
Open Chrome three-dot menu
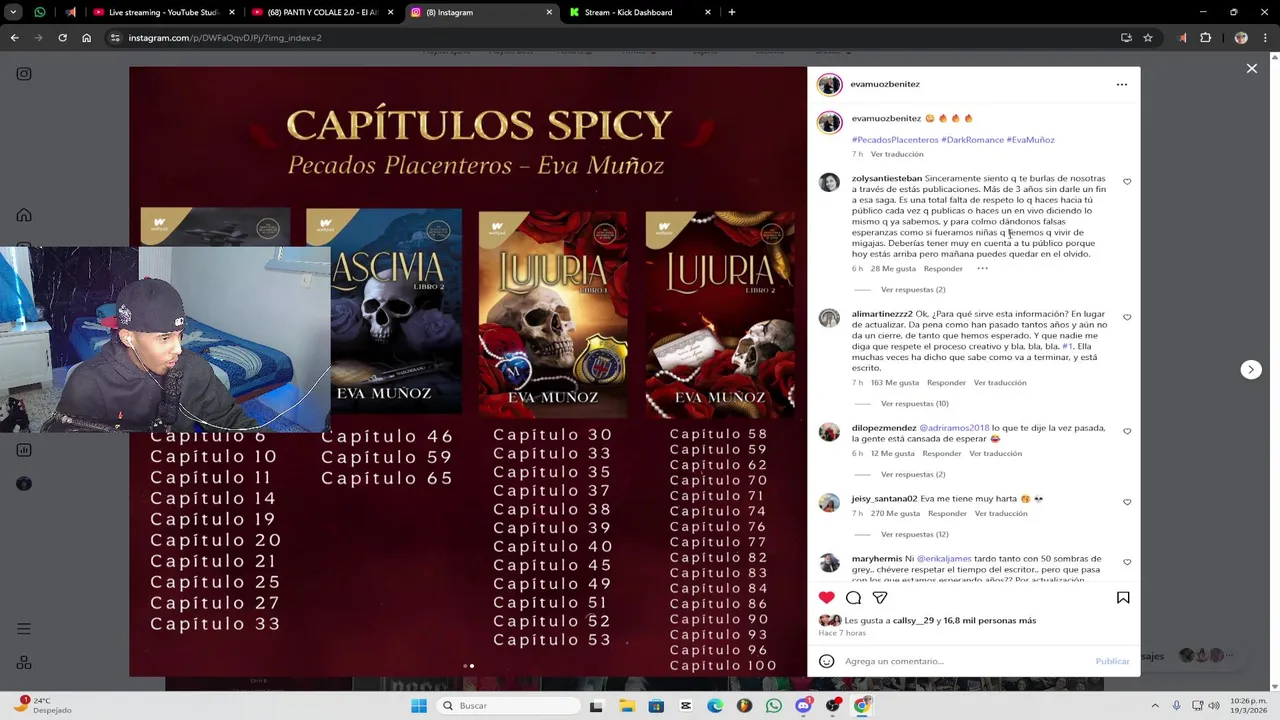1266,38
